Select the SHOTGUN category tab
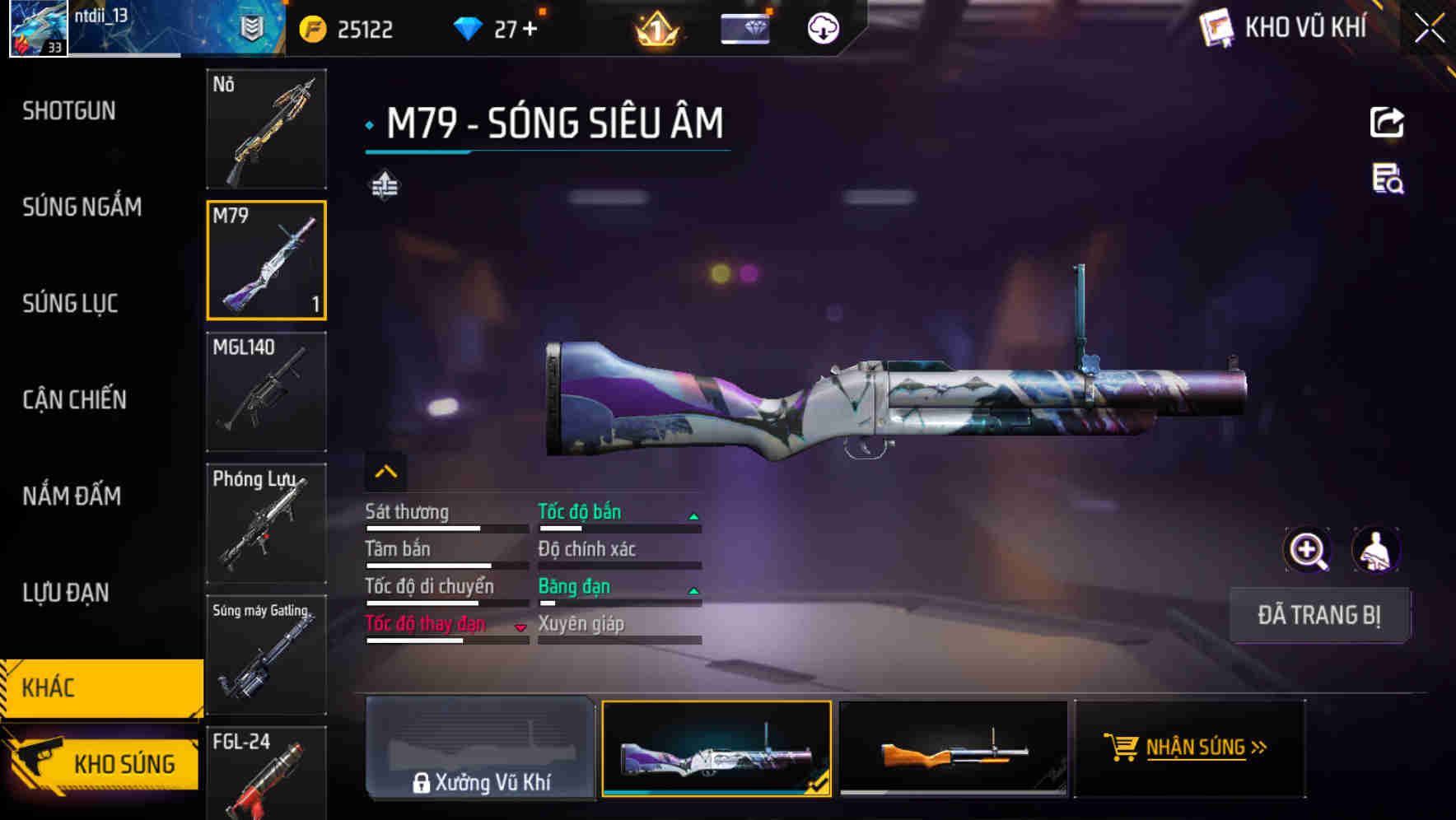The image size is (1456, 820). click(69, 110)
